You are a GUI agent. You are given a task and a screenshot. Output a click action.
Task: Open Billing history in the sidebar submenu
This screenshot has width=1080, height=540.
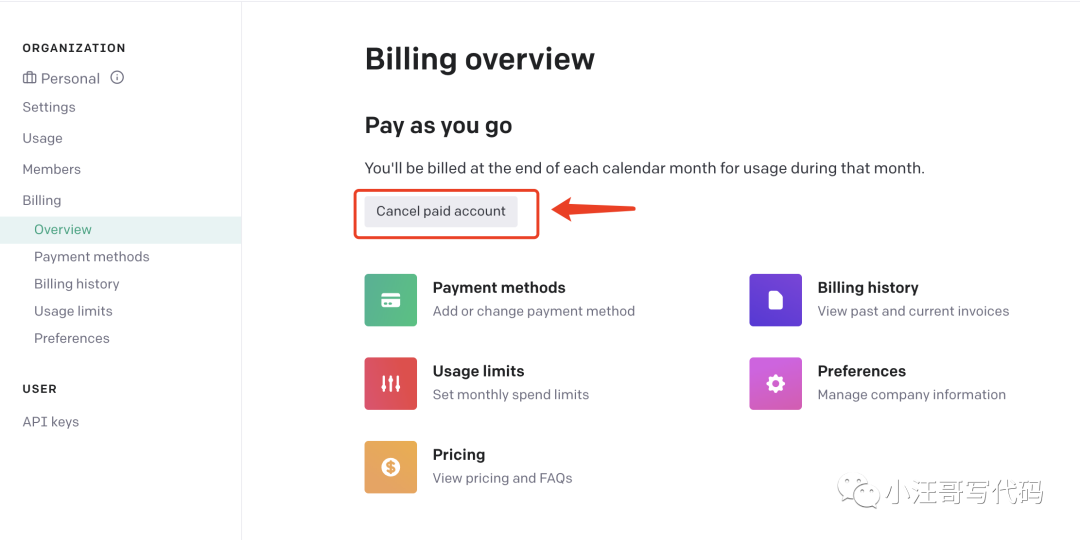tap(77, 284)
